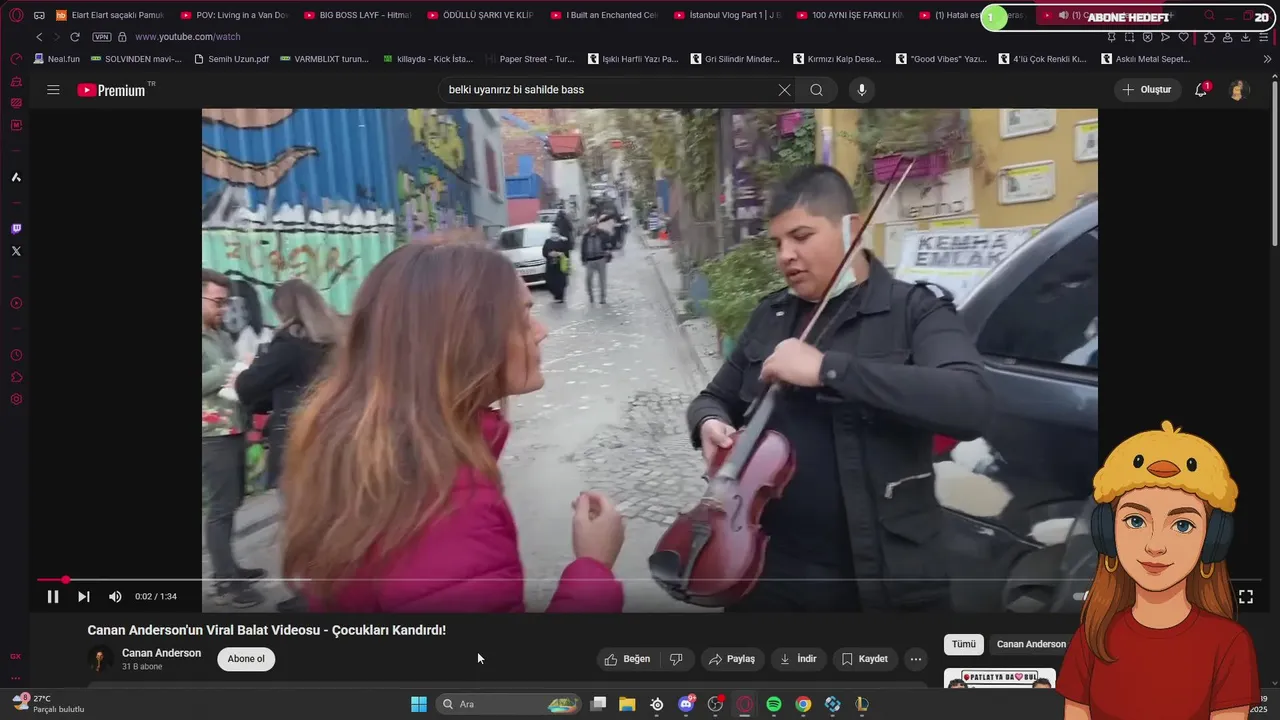Open Canan Anderson channel name link
The image size is (1280, 720).
tap(161, 653)
